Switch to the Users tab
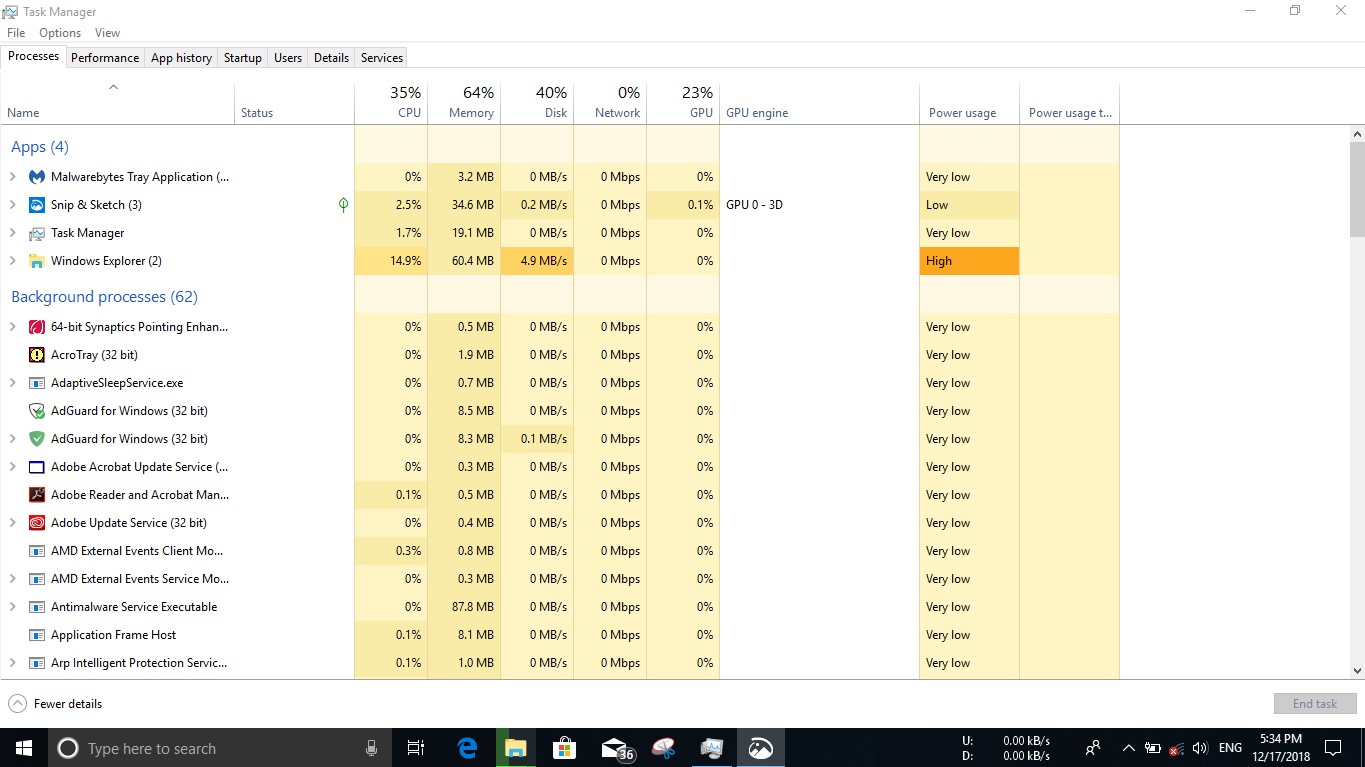This screenshot has height=767, width=1365. (x=288, y=58)
